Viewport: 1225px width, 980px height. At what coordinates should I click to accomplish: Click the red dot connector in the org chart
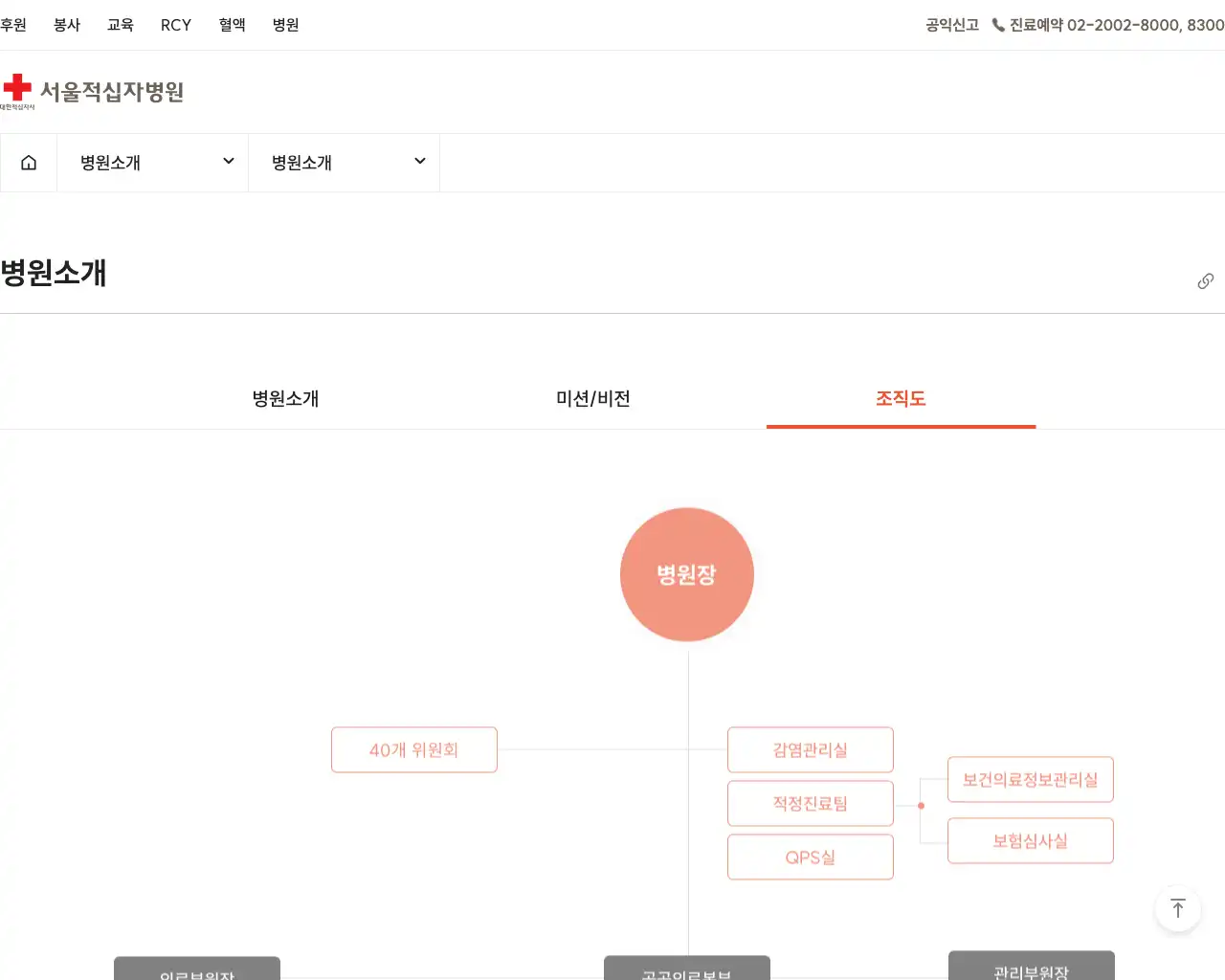[922, 806]
